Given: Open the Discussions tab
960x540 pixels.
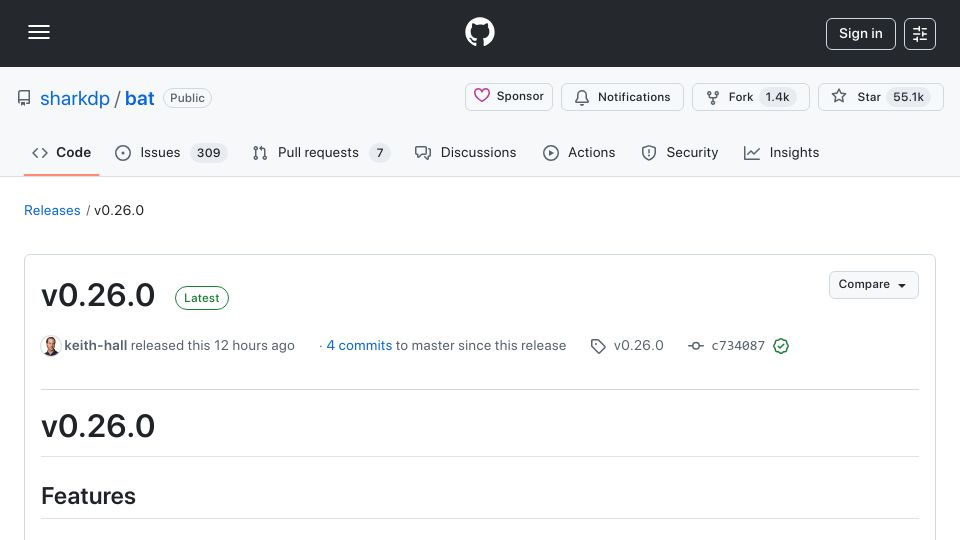Looking at the screenshot, I should tap(465, 152).
